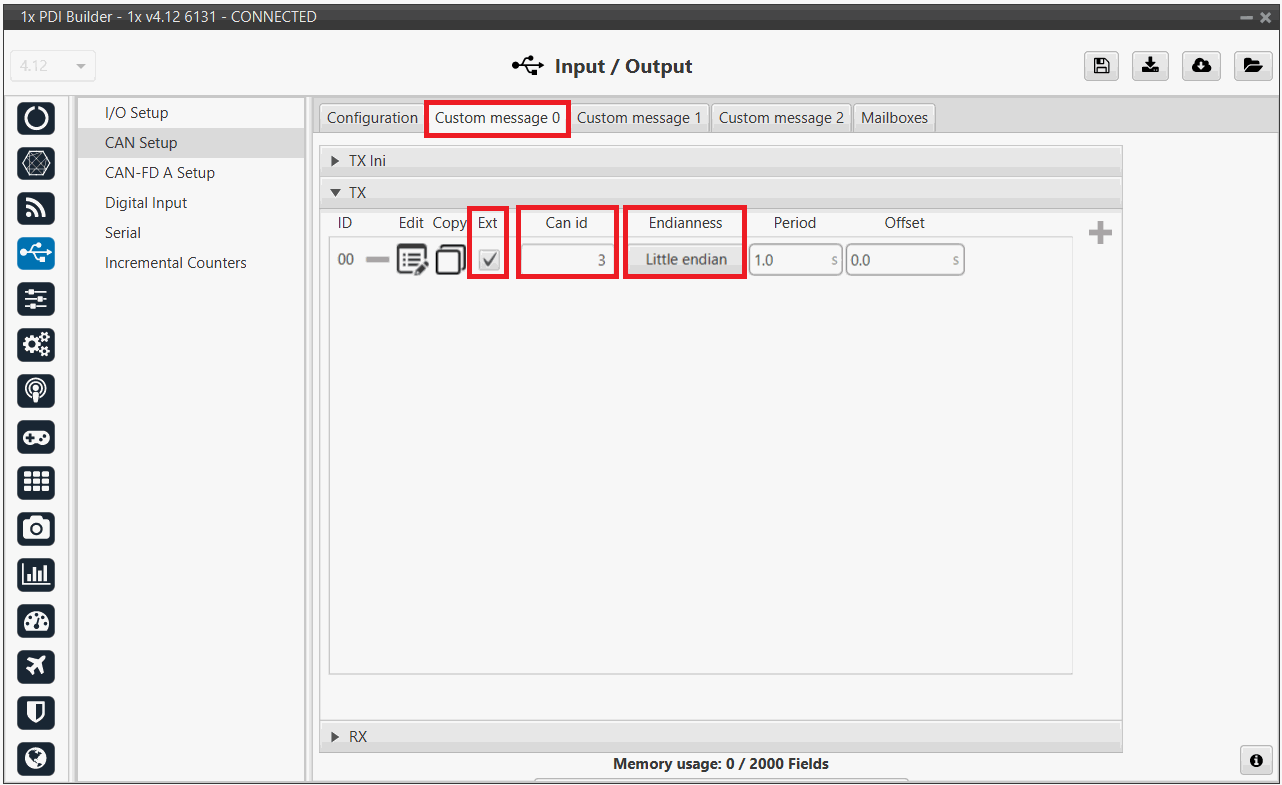Viewport: 1282px width, 785px height.
Task: Click the Can id input field
Action: tap(566, 260)
